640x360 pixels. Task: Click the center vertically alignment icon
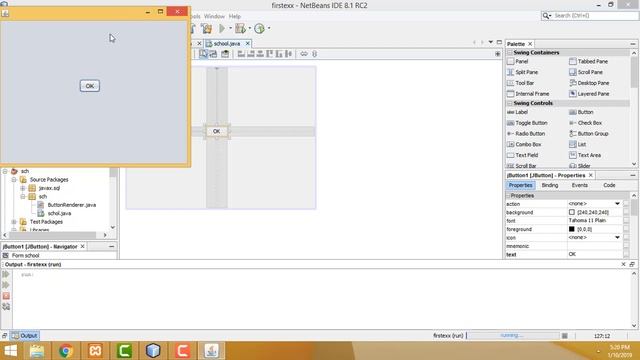click(289, 54)
